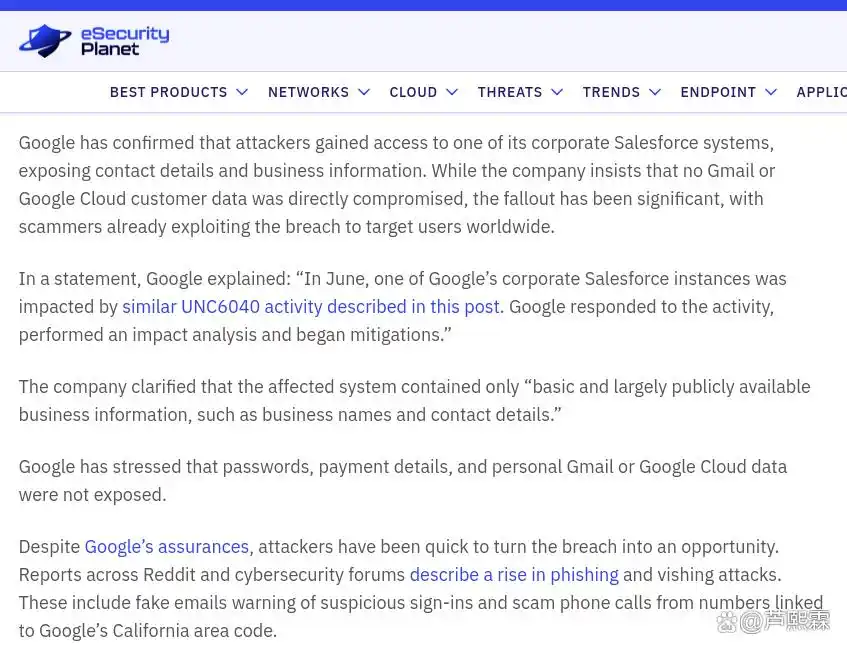Click the eSecurity Planet wordmark text
The image size is (847, 651).
pos(124,41)
